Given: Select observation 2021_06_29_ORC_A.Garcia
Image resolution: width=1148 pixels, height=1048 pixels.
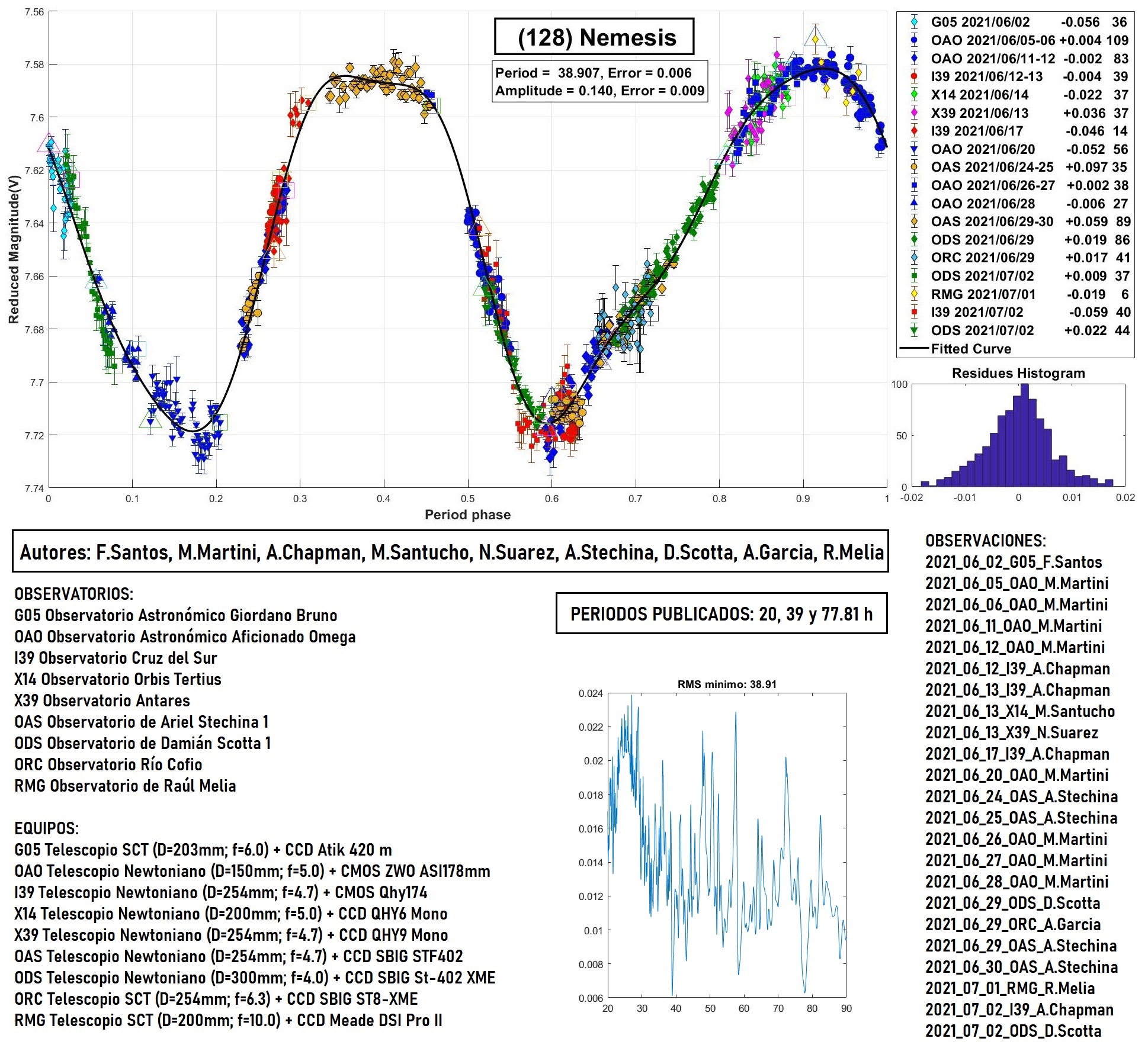Looking at the screenshot, I should coord(1013,924).
